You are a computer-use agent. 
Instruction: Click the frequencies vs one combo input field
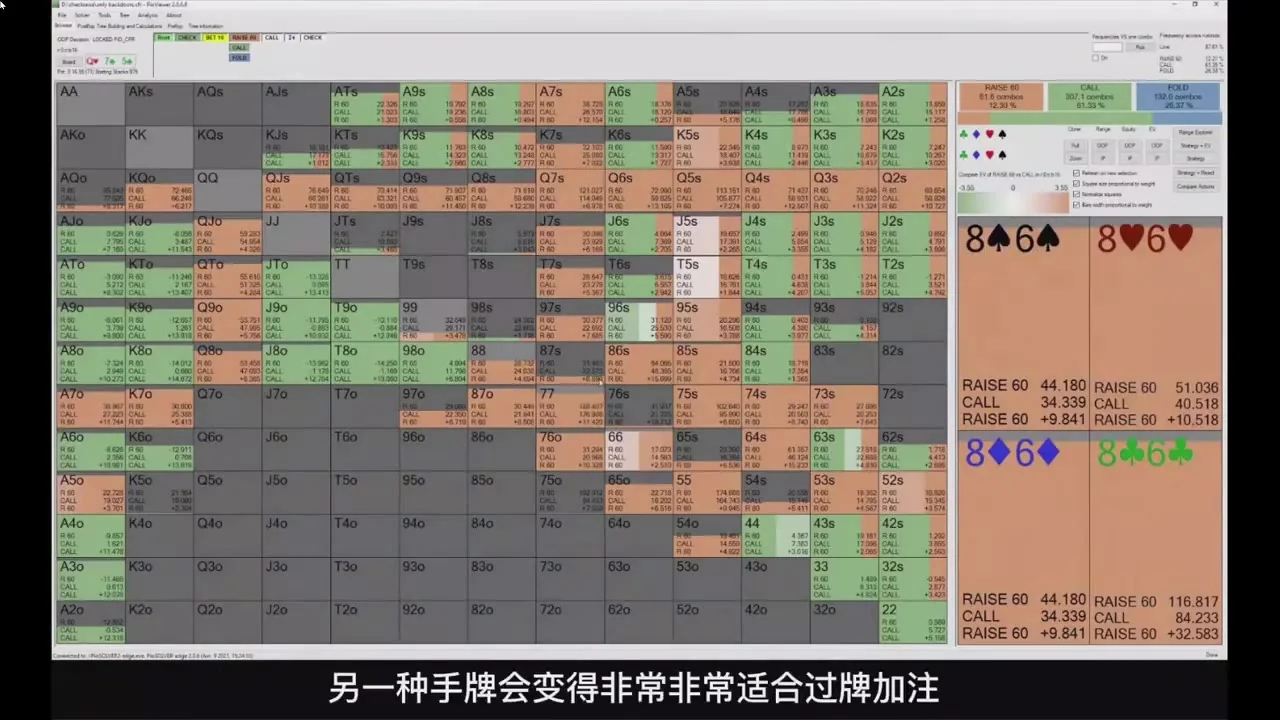point(1108,47)
